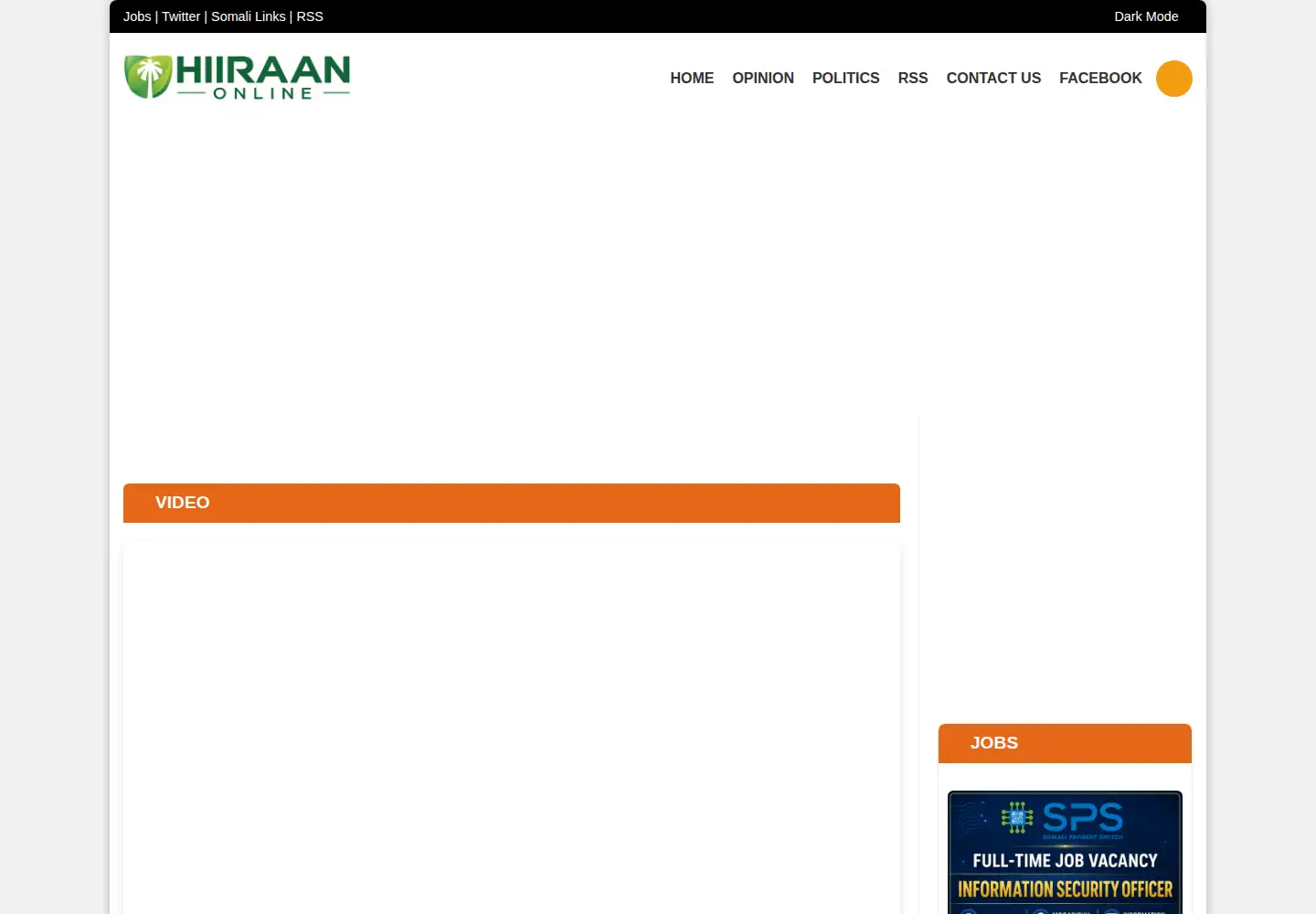1316x914 pixels.
Task: Go to the HOME menu item
Action: [x=692, y=79]
